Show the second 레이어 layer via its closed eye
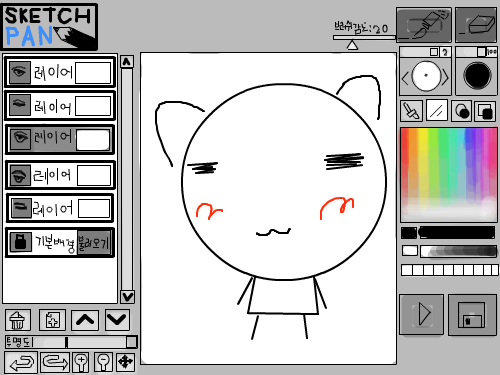Screen dimensions: 500x375 tap(19, 105)
